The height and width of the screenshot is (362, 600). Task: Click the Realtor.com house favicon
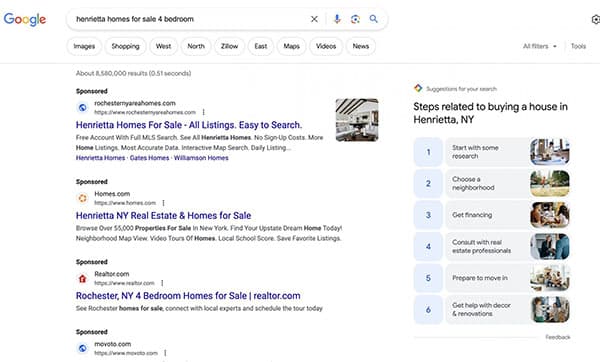tap(82, 279)
